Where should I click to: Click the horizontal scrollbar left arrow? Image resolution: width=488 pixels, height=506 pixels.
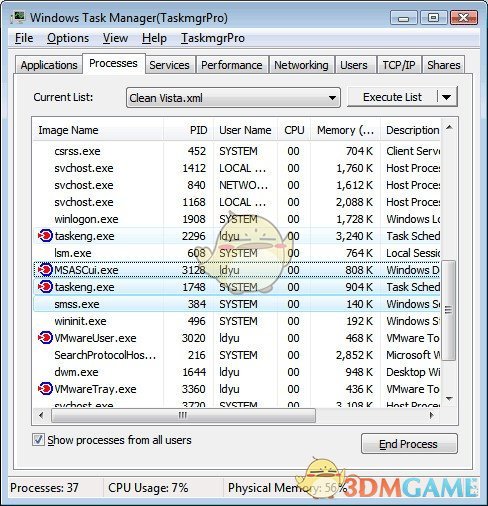41,416
